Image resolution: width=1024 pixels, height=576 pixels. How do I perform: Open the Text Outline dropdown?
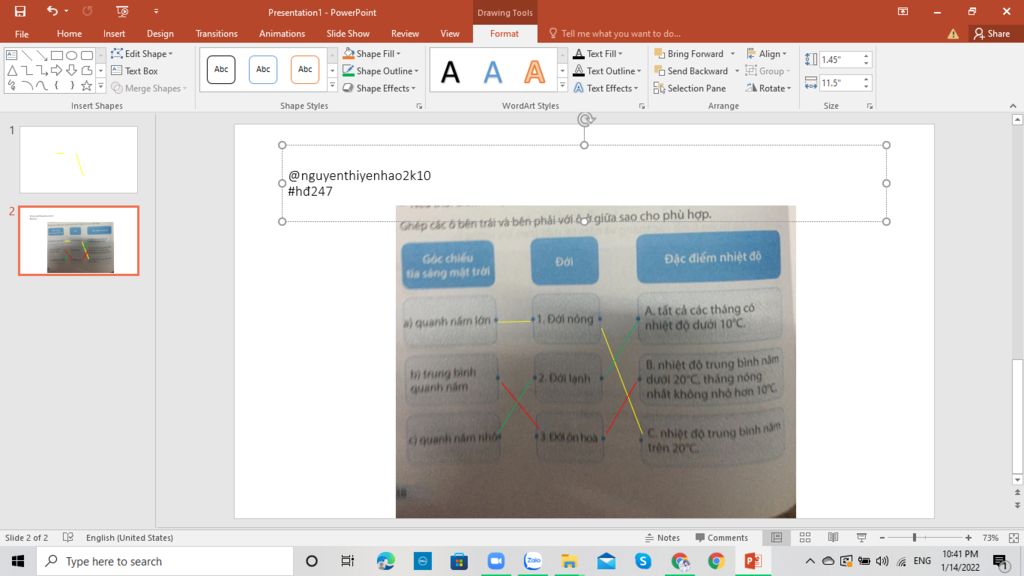(x=607, y=71)
